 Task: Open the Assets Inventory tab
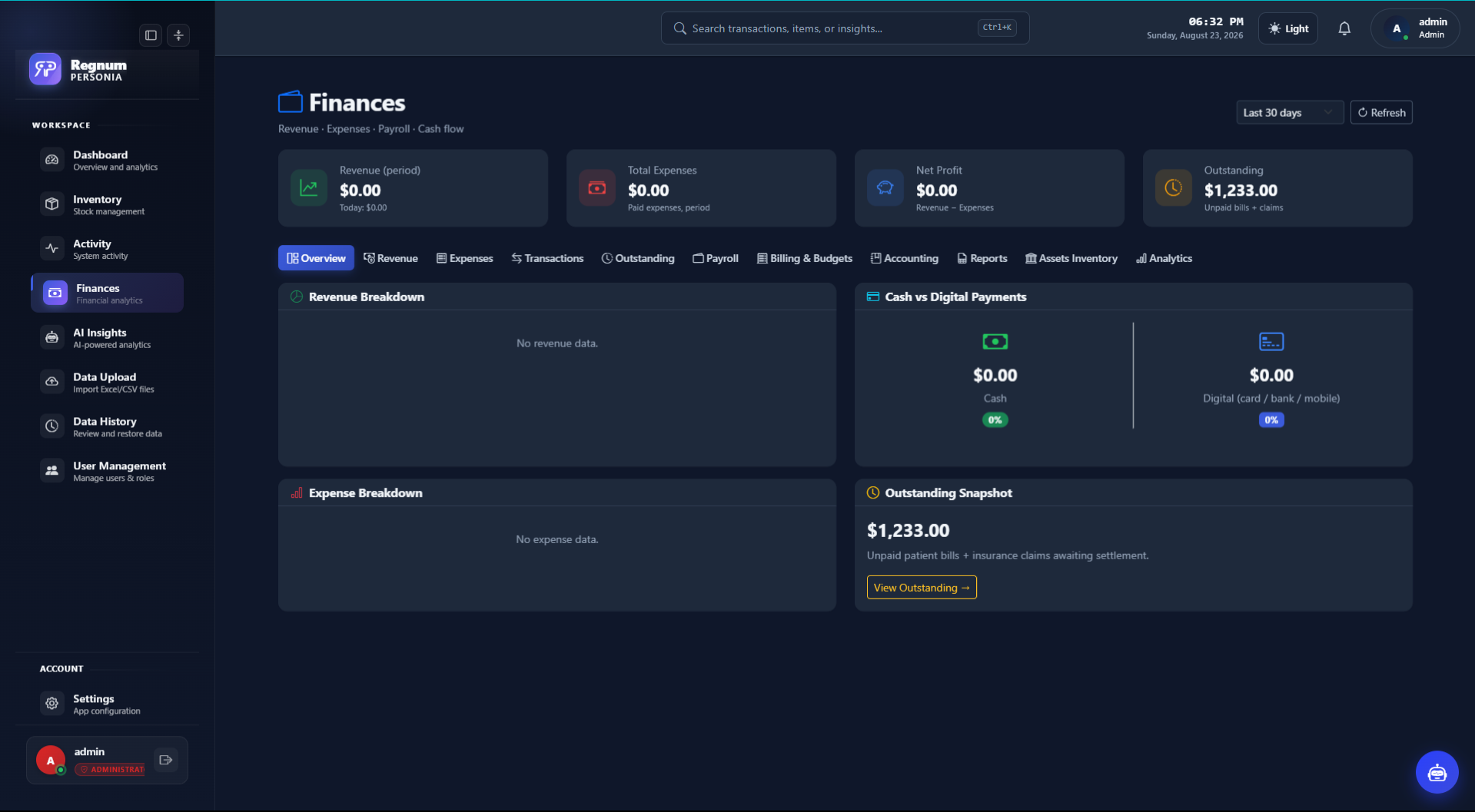pos(1071,258)
